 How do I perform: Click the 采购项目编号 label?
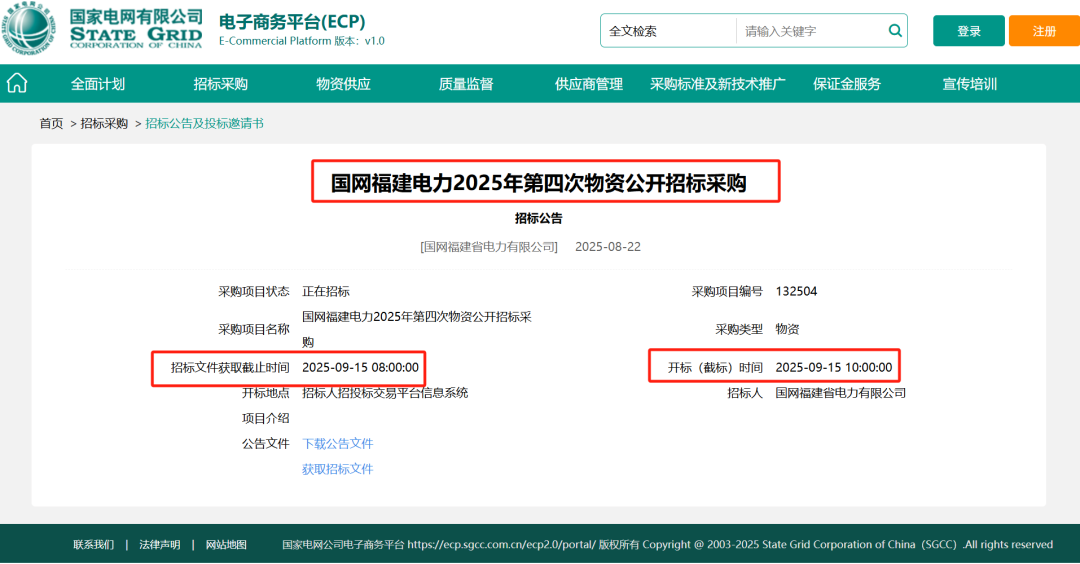(x=727, y=291)
